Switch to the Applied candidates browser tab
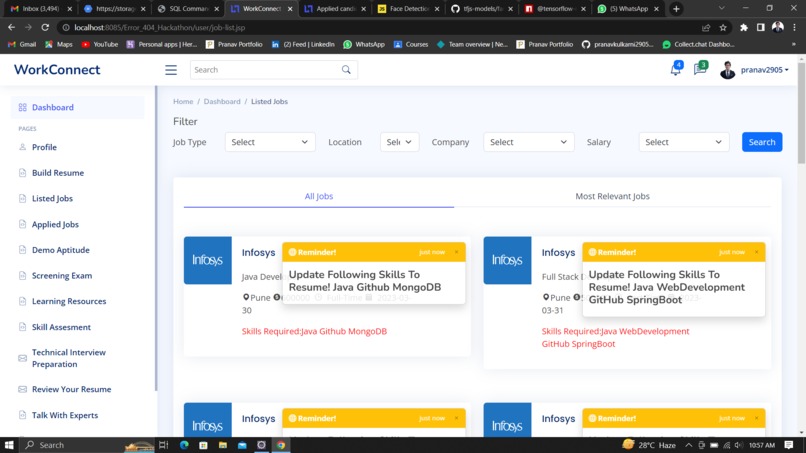 click(335, 9)
